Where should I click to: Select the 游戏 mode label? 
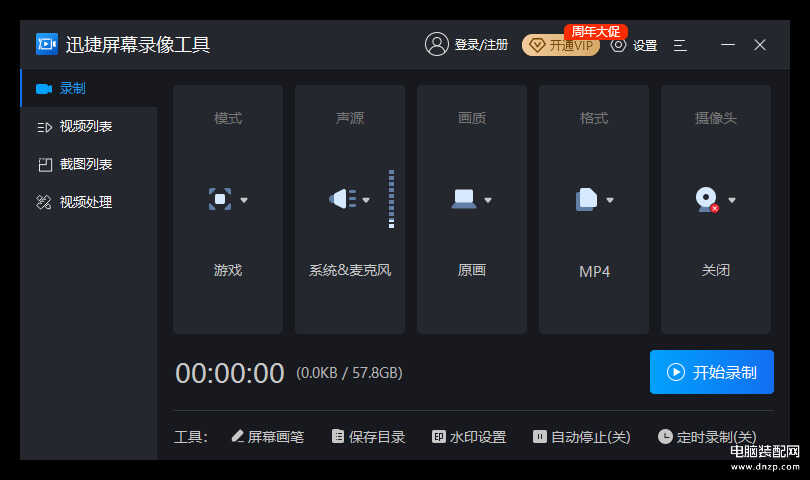tap(228, 270)
